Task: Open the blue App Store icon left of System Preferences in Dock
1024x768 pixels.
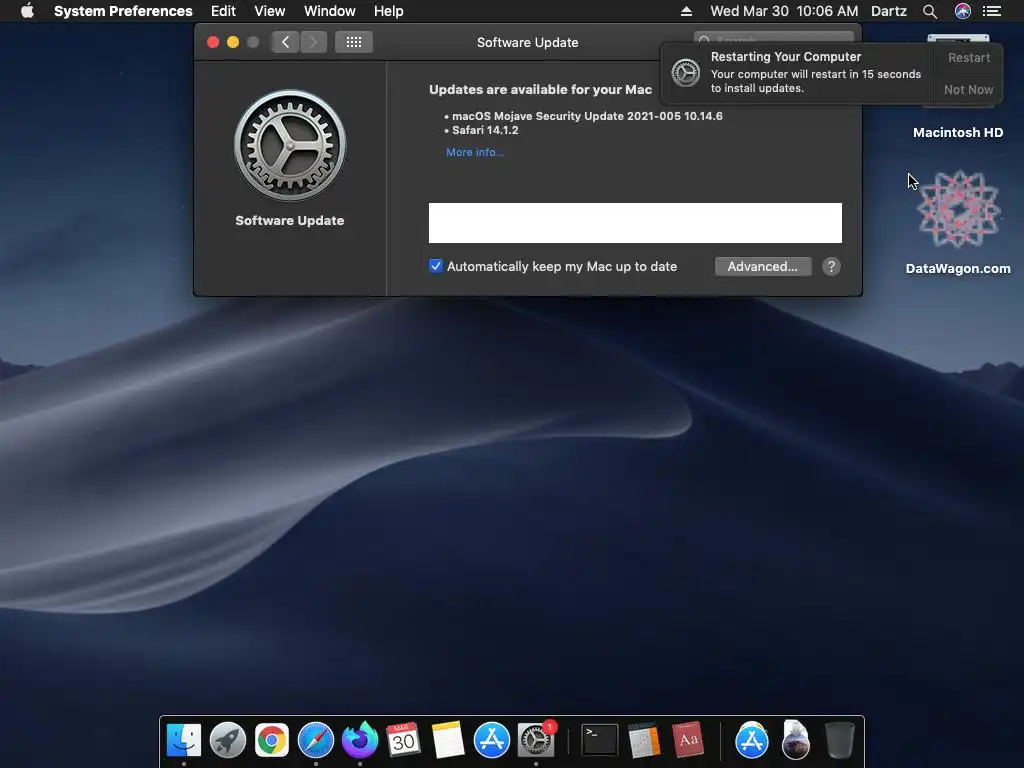Action: (x=491, y=740)
